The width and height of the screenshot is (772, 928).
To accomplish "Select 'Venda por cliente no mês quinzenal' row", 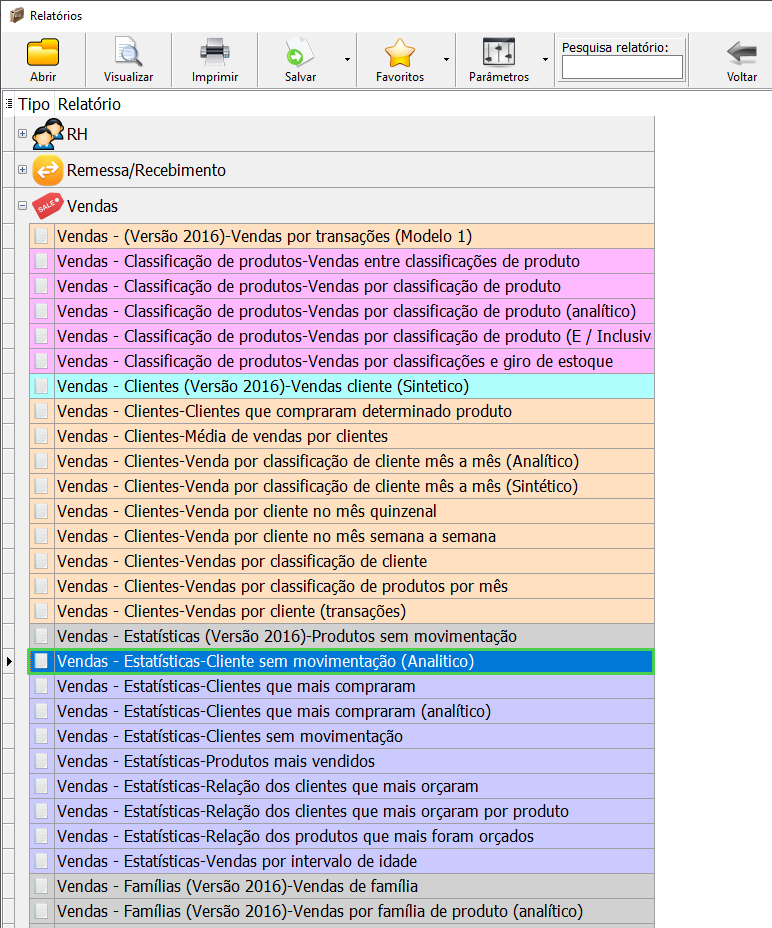I will [342, 511].
